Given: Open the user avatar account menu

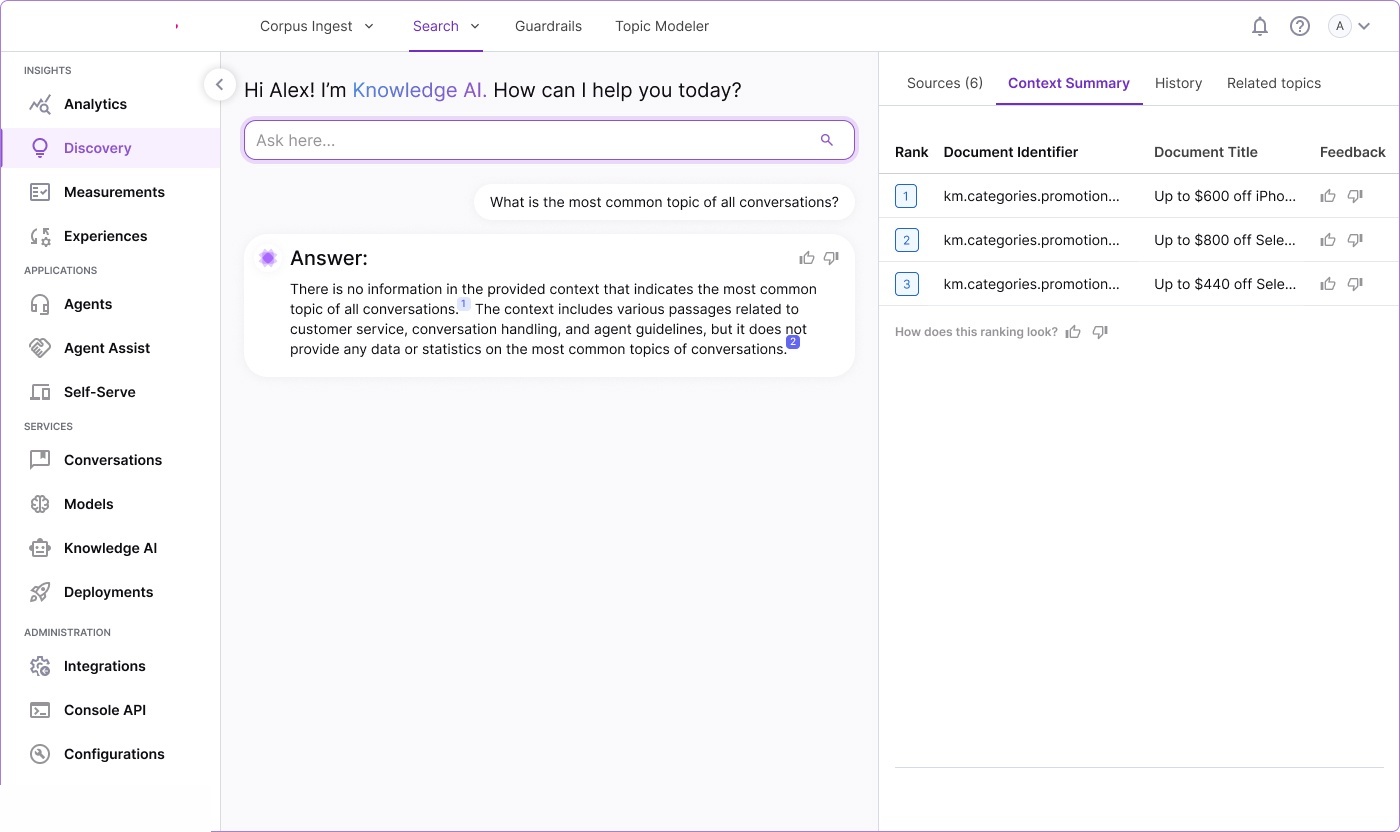Looking at the screenshot, I should (1349, 27).
